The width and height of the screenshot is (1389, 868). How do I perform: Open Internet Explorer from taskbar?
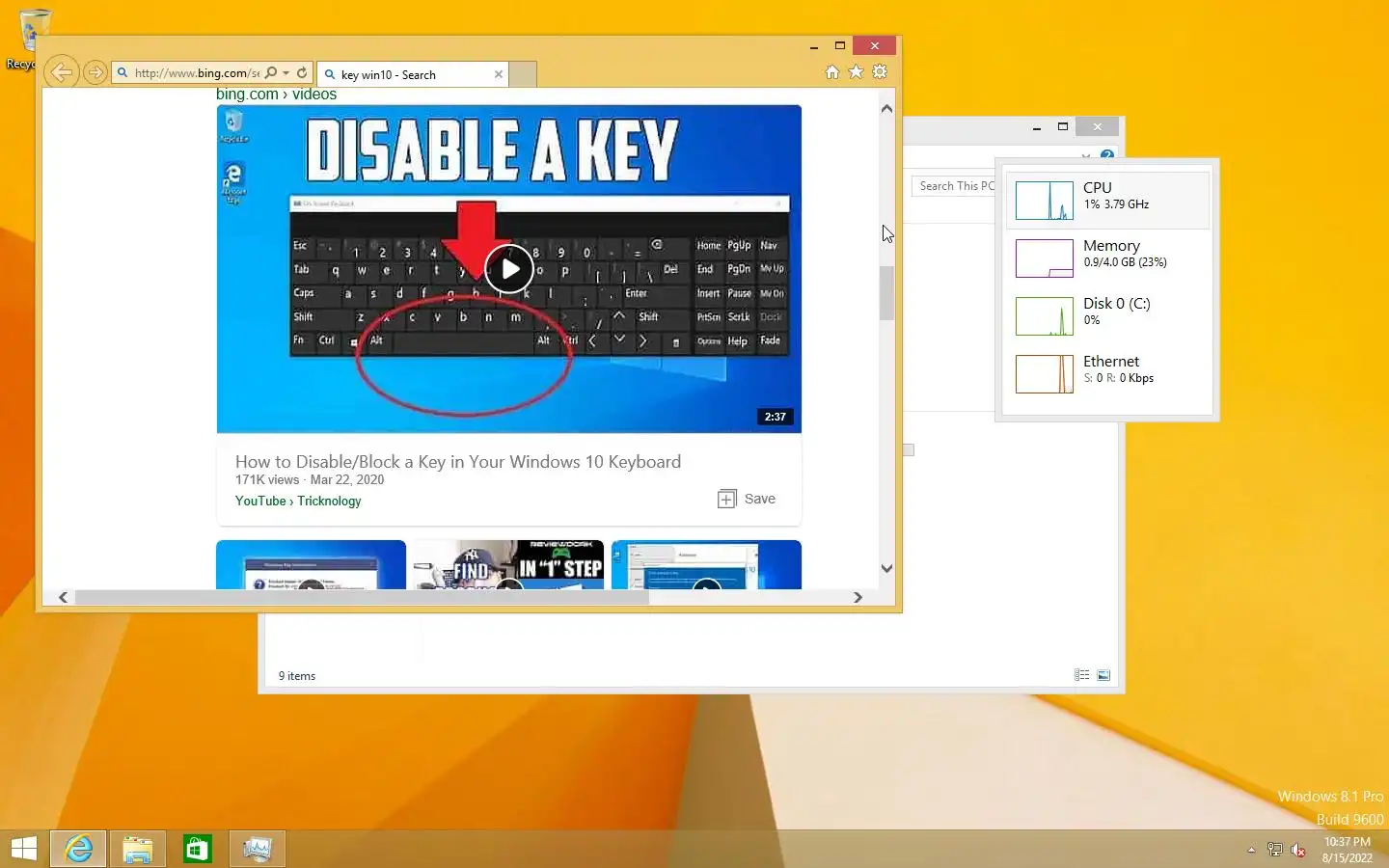pos(78,849)
